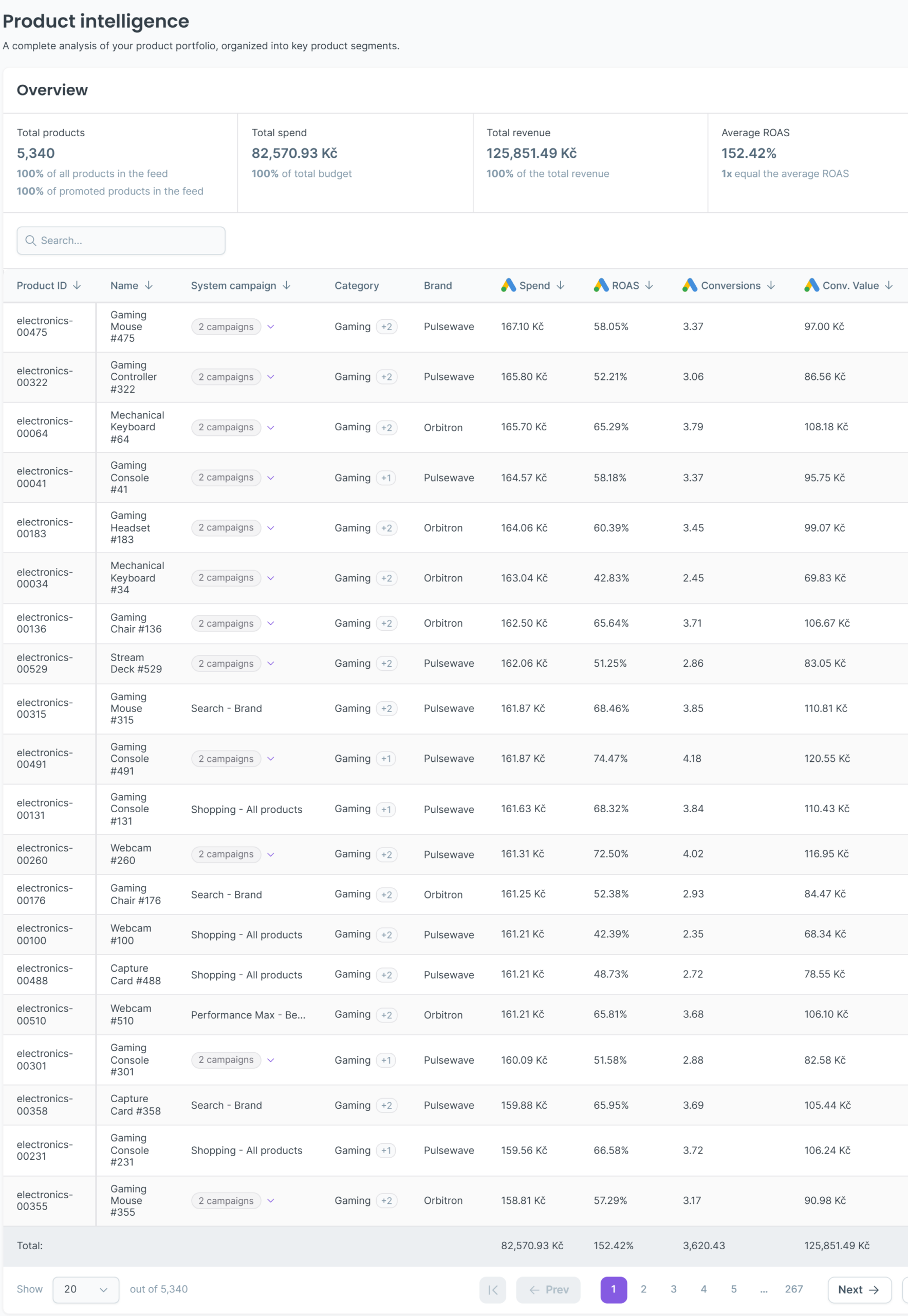Go to last page 267
The image size is (908, 1316).
coord(793,1289)
